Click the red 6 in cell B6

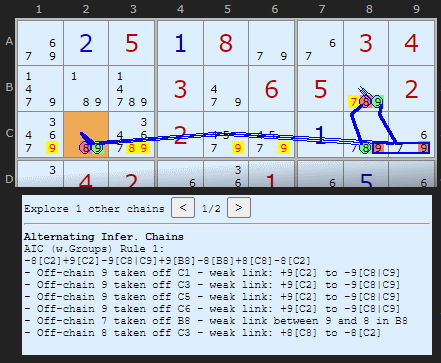pyautogui.click(x=271, y=89)
